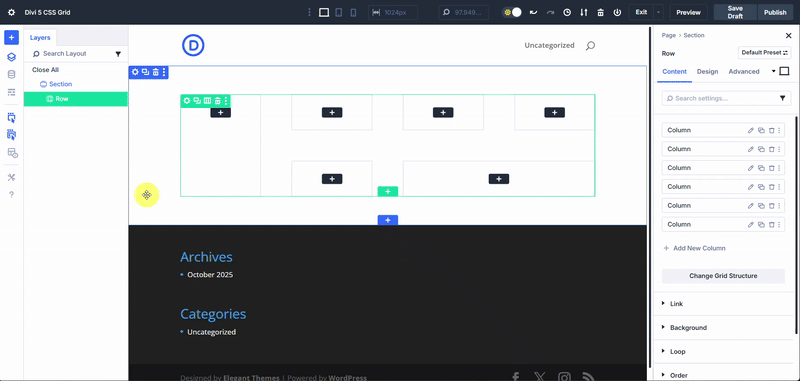Viewport: 800px width, 381px height.
Task: Duplicate the row from green toolbar
Action: pyautogui.click(x=197, y=101)
